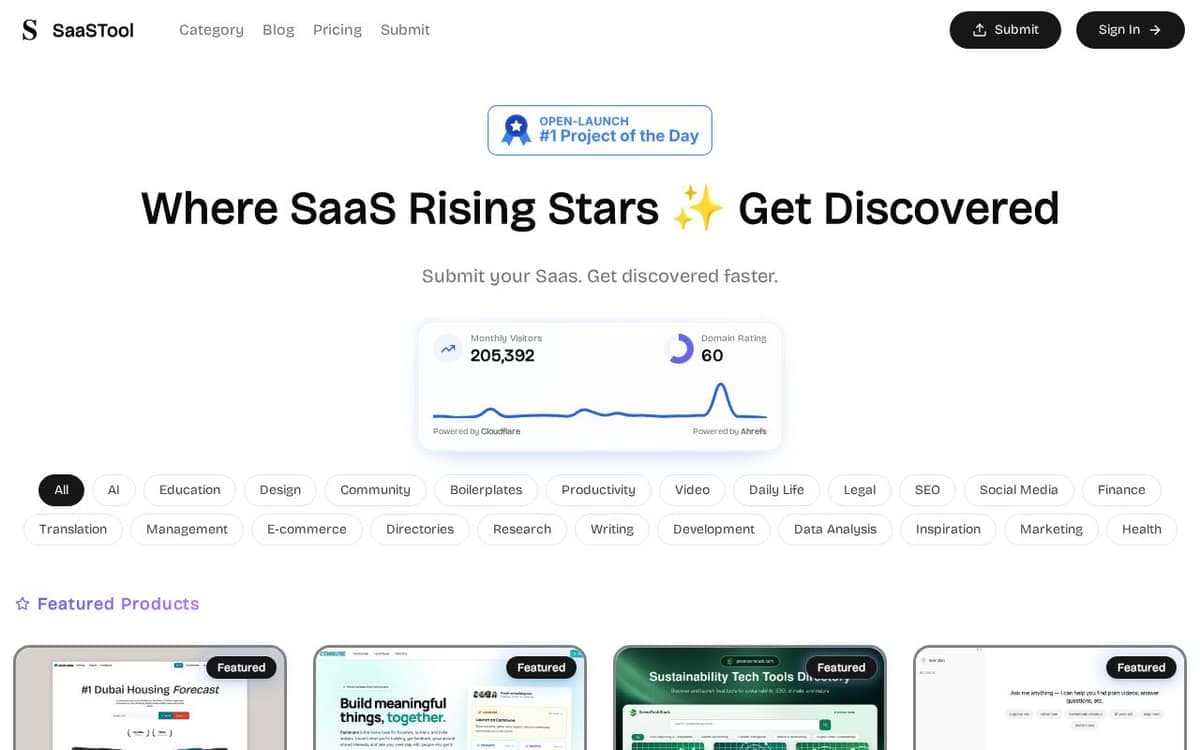Filter by Health category
This screenshot has width=1200, height=750.
pyautogui.click(x=1142, y=529)
